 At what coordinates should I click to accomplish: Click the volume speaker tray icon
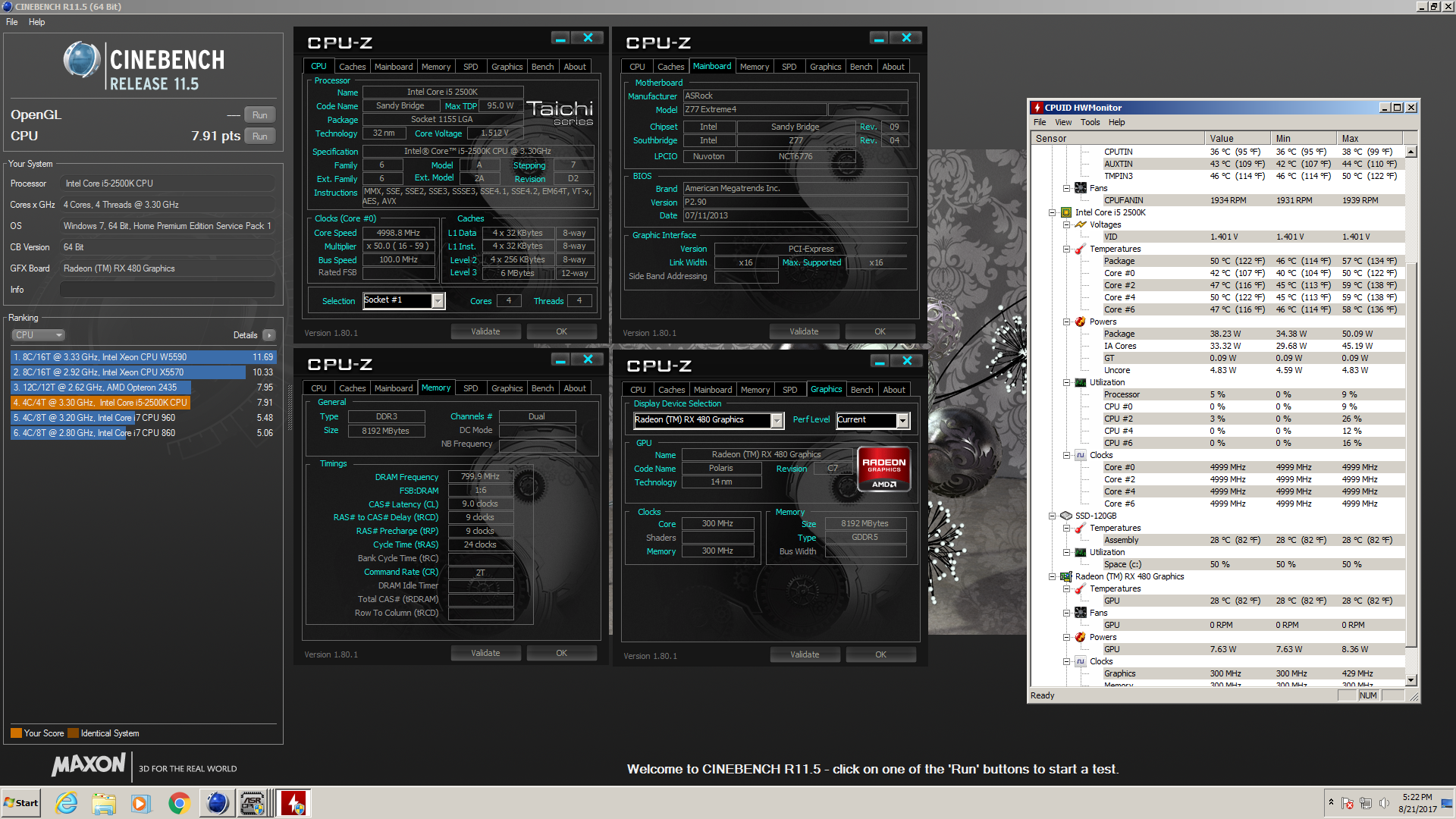tap(1384, 803)
